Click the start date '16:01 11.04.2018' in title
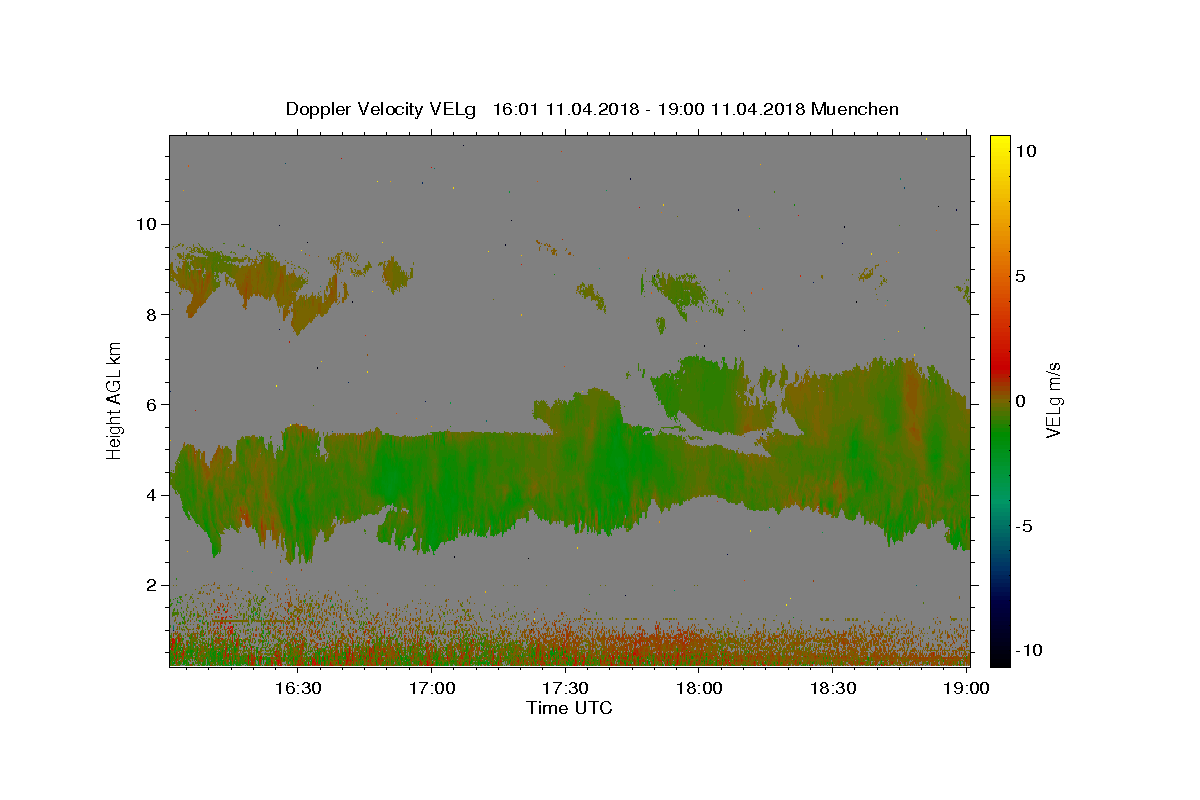1200x800 pixels. point(564,109)
